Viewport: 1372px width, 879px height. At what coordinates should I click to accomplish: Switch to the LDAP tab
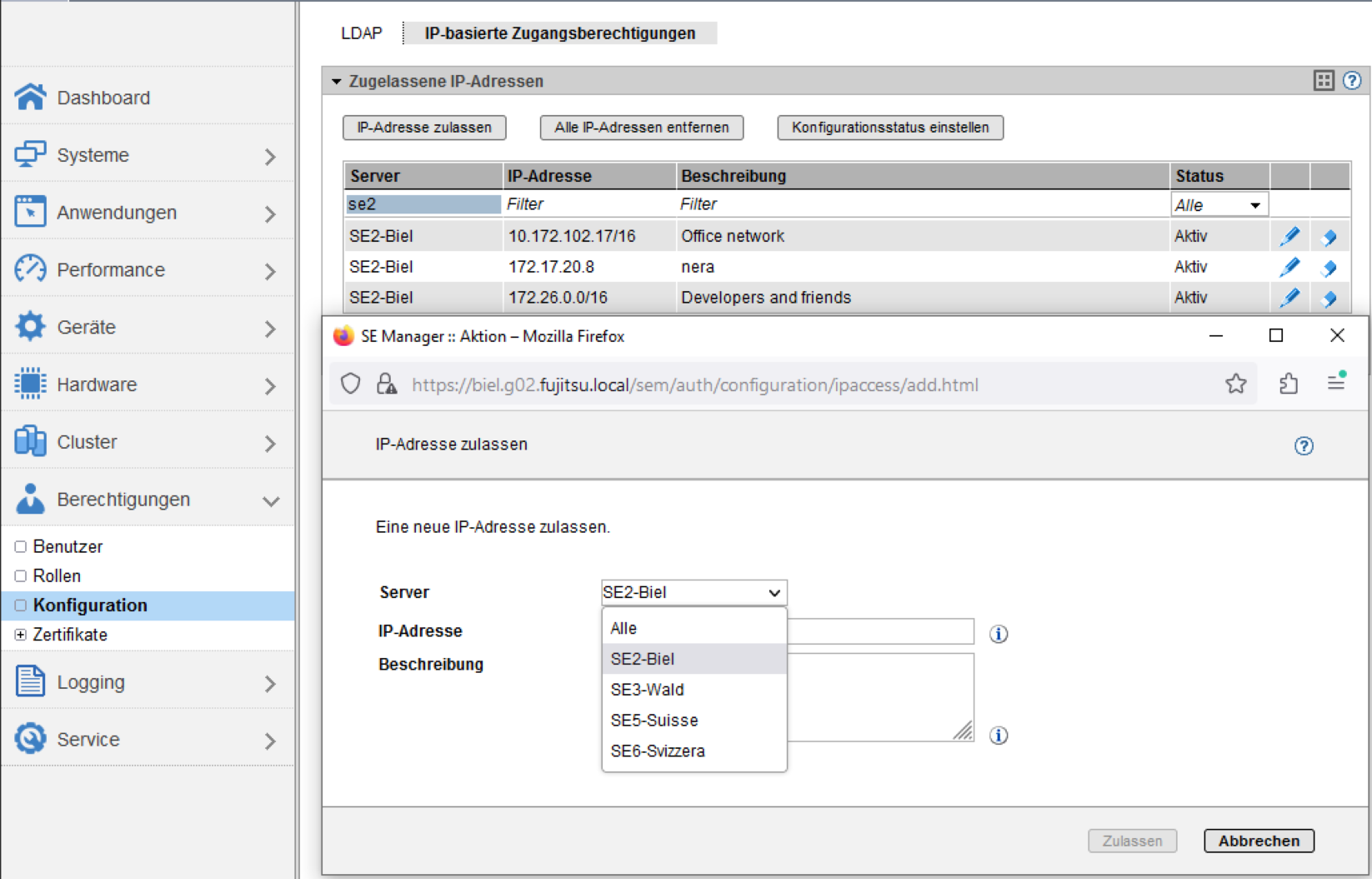coord(361,33)
